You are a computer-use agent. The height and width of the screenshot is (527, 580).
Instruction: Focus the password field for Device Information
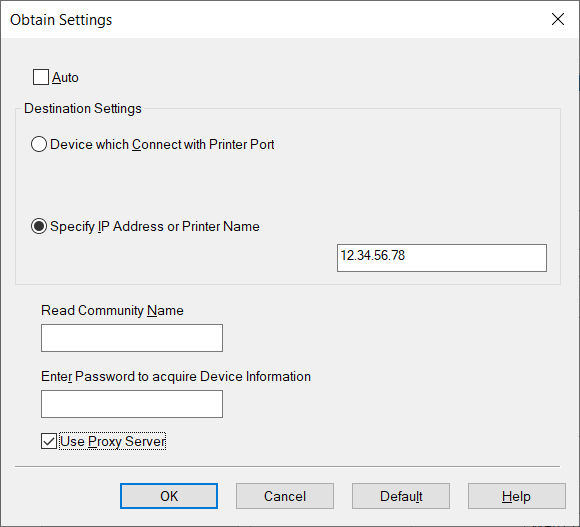(132, 404)
